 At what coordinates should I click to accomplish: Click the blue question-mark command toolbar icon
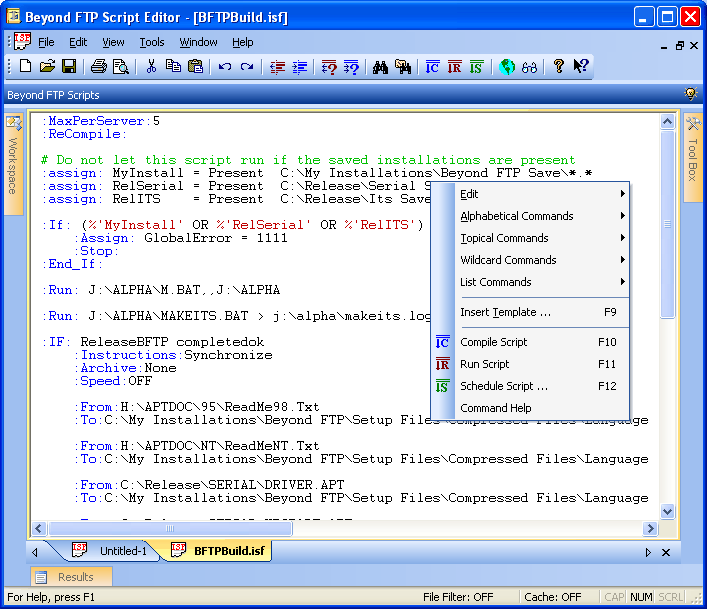pos(351,67)
